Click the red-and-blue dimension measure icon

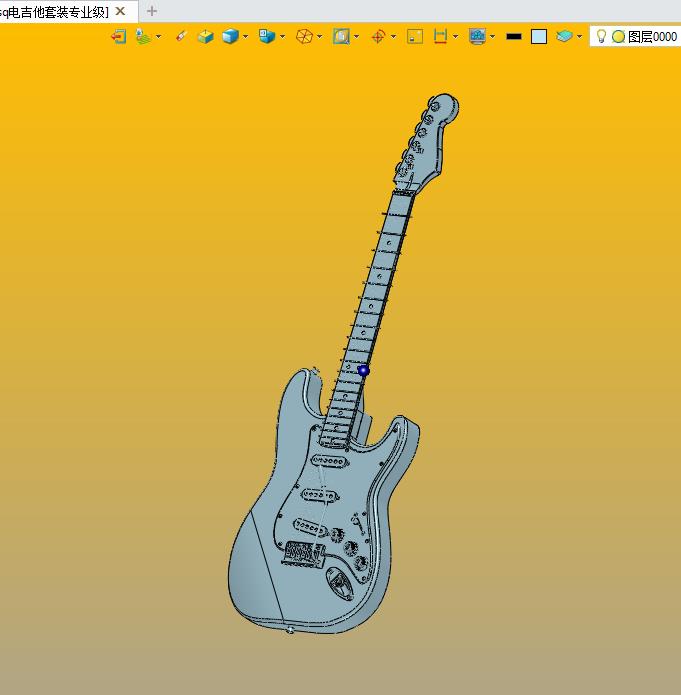tap(440, 36)
